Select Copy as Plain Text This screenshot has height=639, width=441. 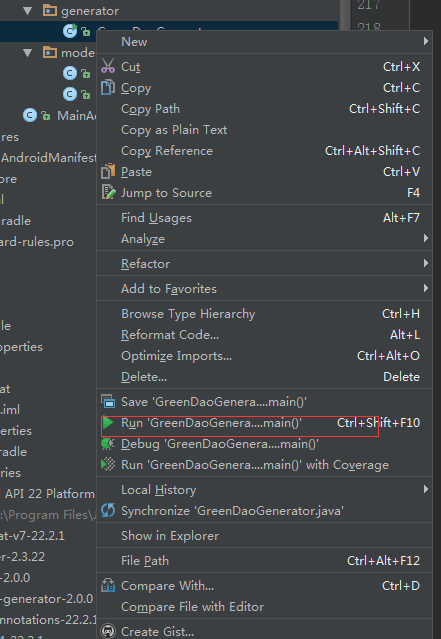(265, 130)
